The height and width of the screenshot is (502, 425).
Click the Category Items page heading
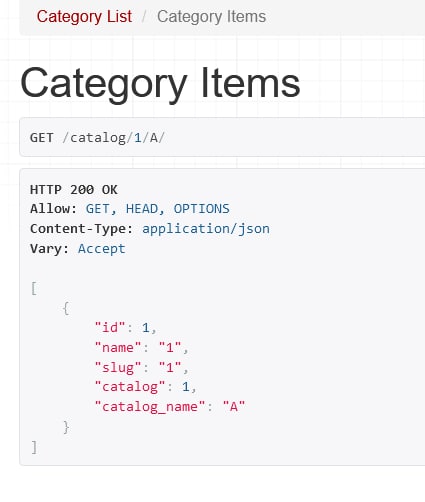pyautogui.click(x=160, y=84)
